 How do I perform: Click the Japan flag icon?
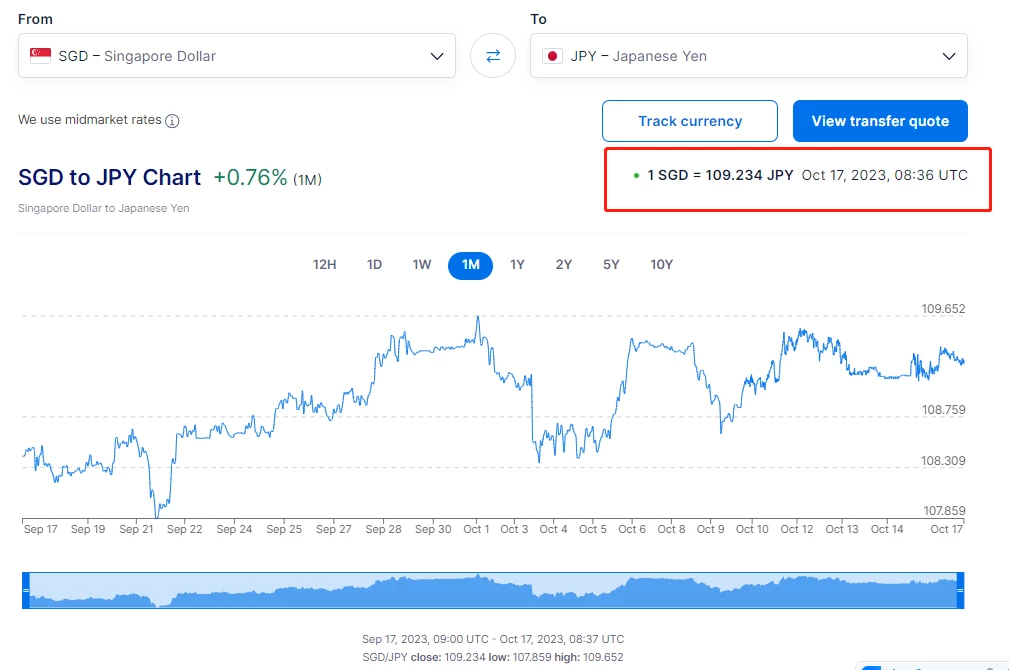click(552, 56)
